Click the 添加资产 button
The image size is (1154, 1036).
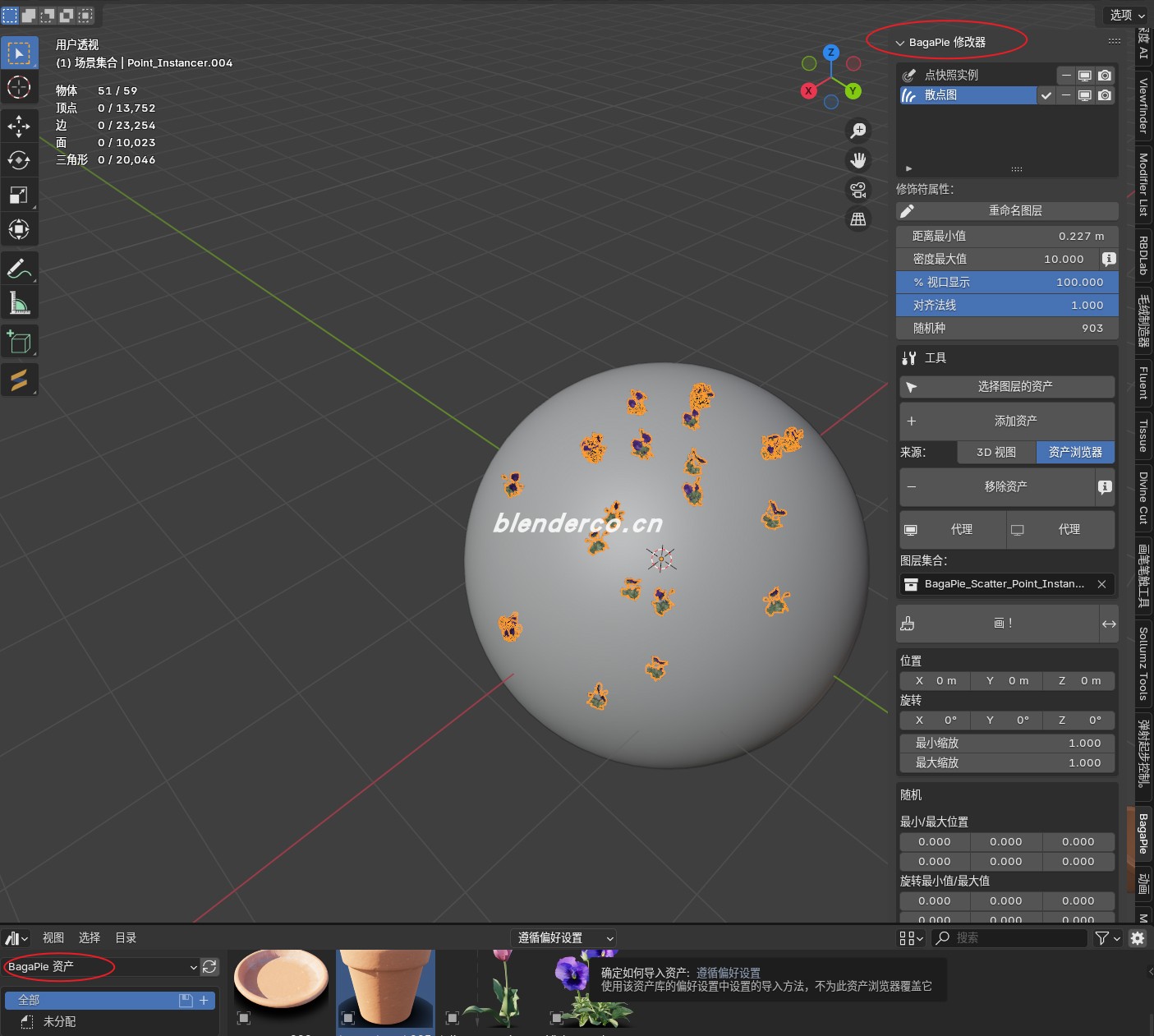(x=1007, y=421)
